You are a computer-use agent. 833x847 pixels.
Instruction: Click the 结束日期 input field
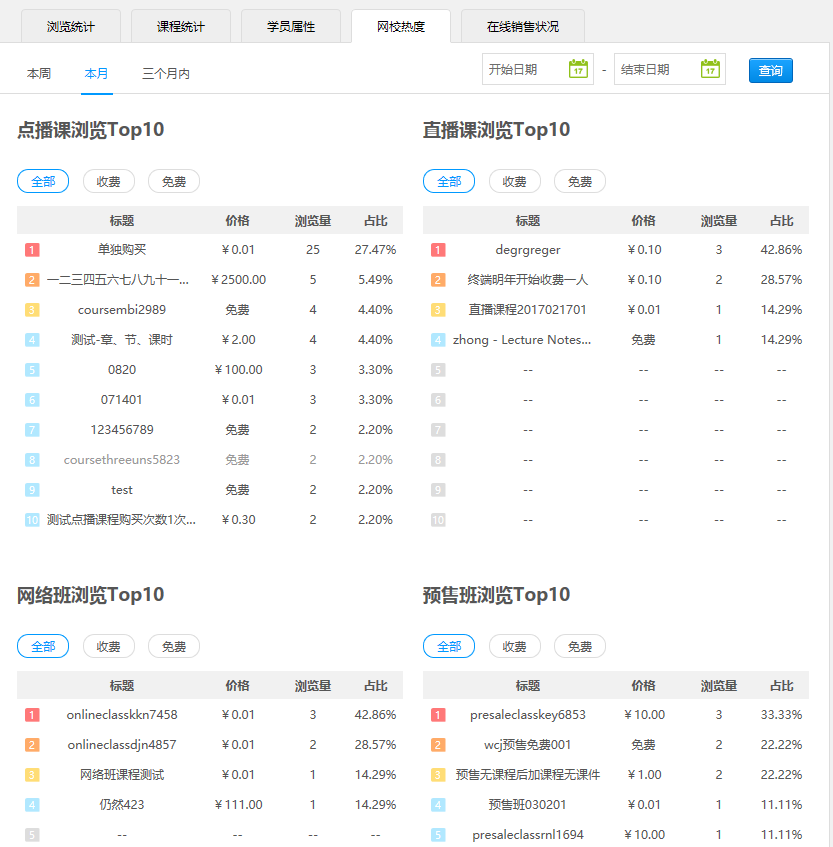click(x=656, y=69)
